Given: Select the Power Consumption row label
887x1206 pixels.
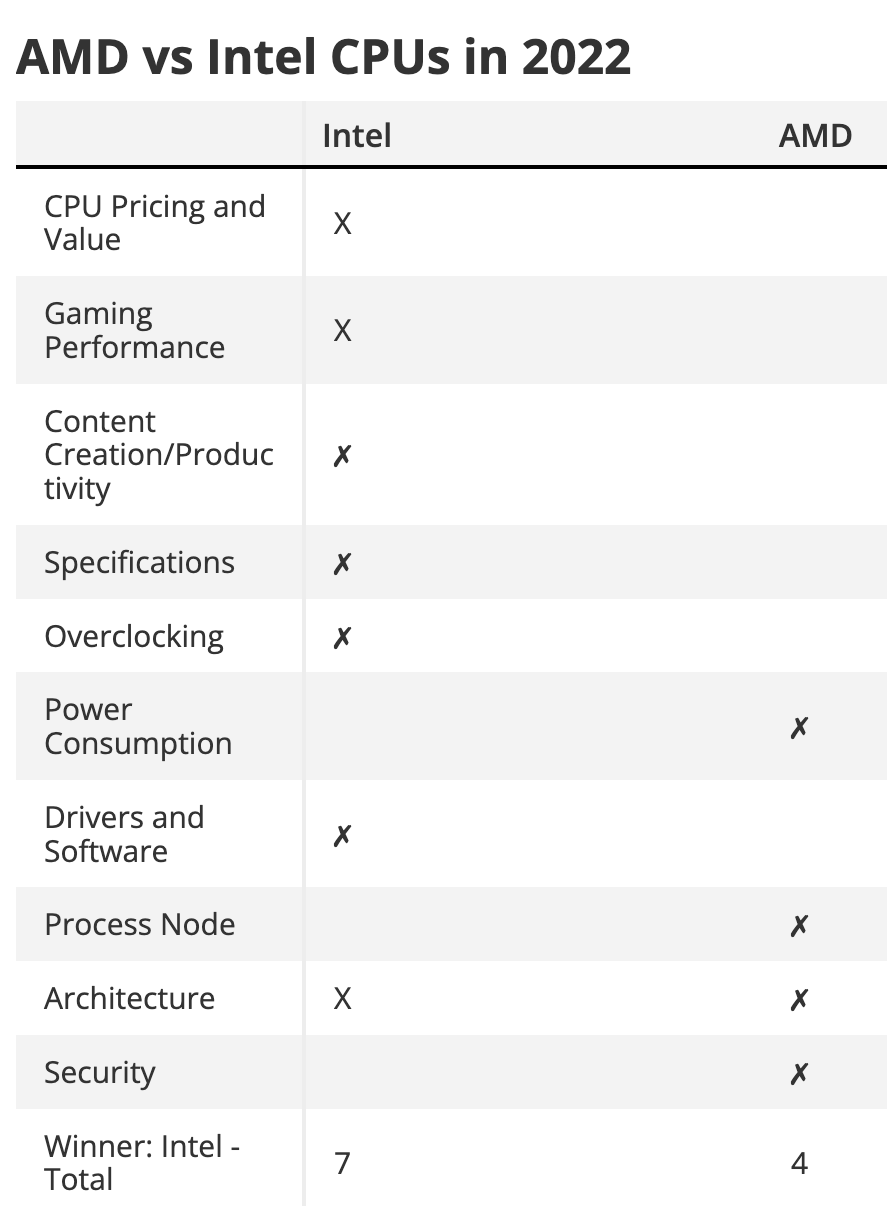Looking at the screenshot, I should (x=138, y=726).
